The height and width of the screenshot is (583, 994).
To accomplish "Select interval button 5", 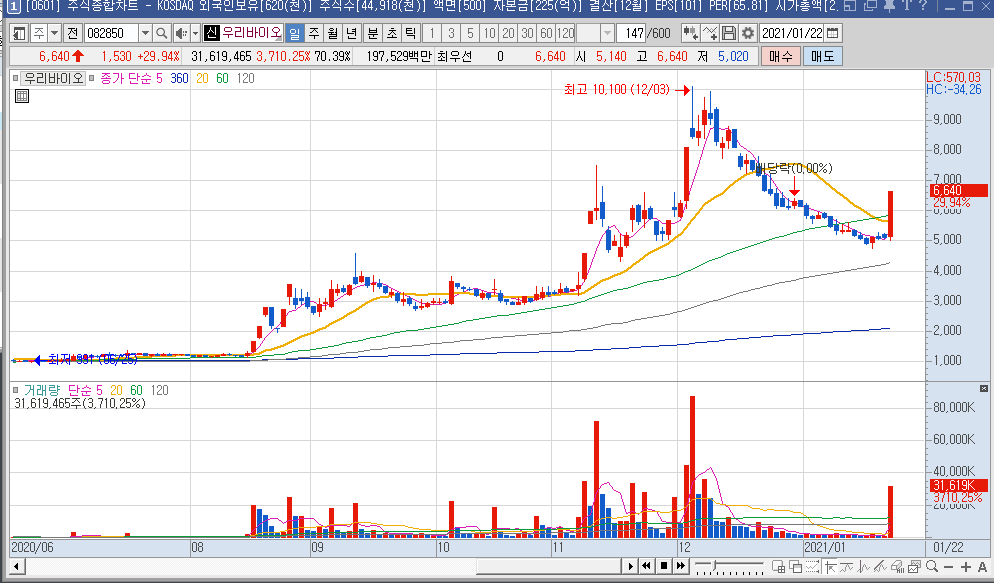I will tap(470, 33).
